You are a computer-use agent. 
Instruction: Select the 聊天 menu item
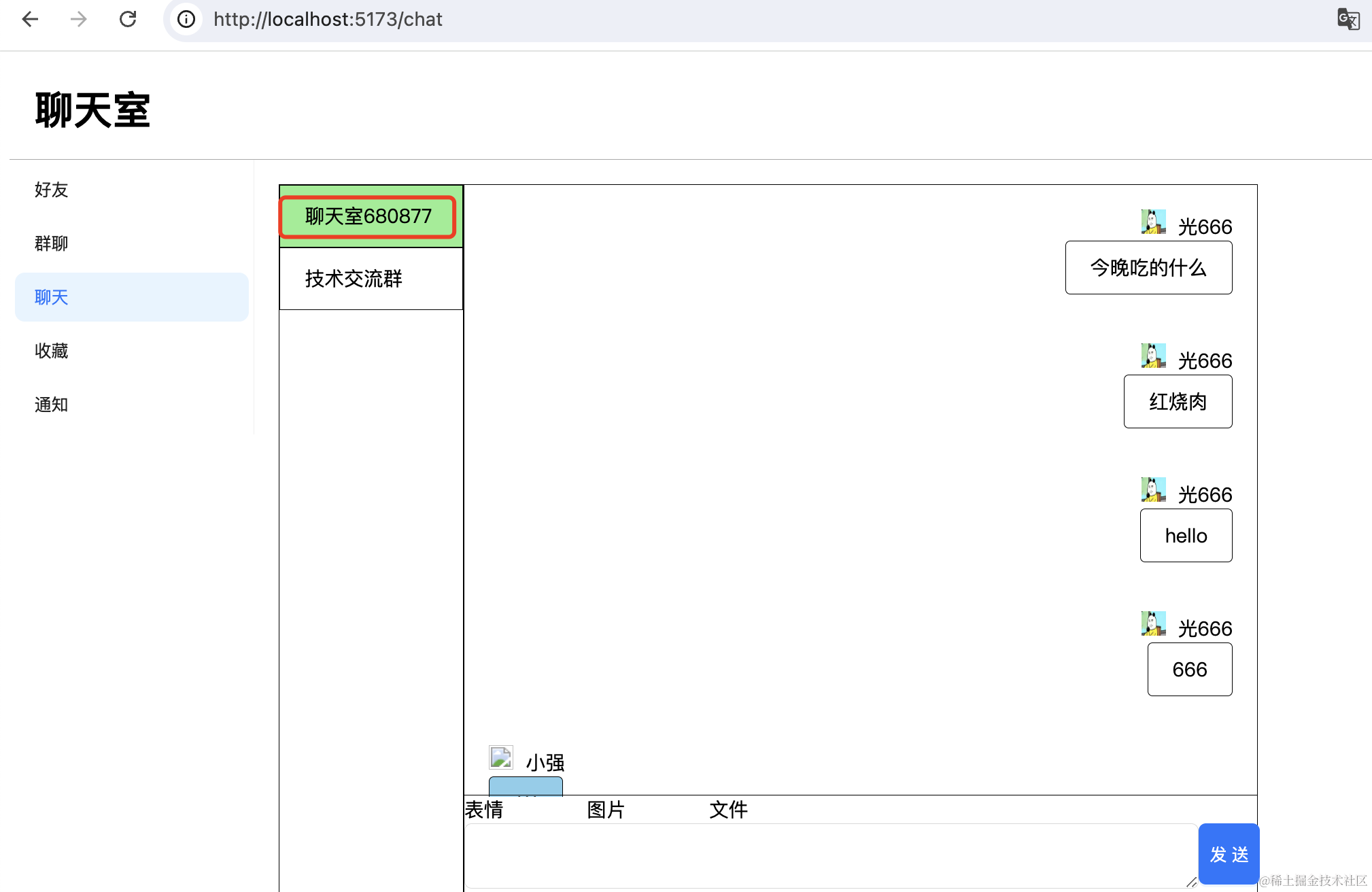click(x=52, y=297)
